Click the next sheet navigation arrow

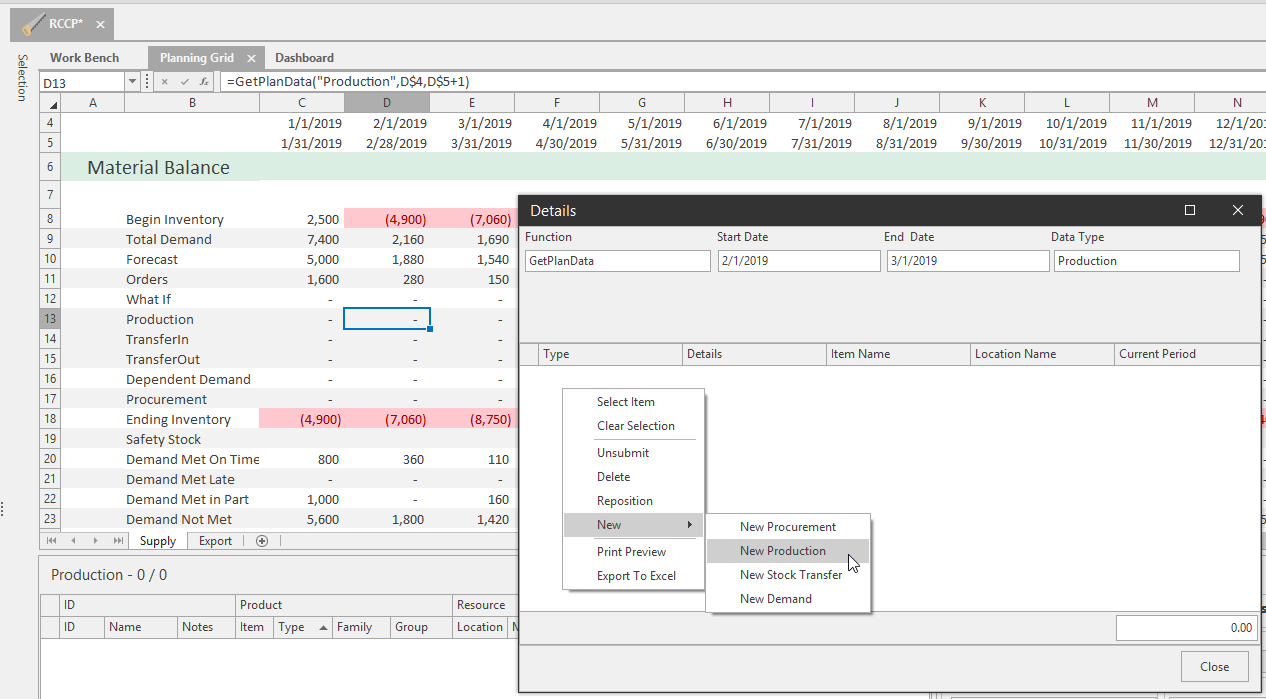pos(96,541)
